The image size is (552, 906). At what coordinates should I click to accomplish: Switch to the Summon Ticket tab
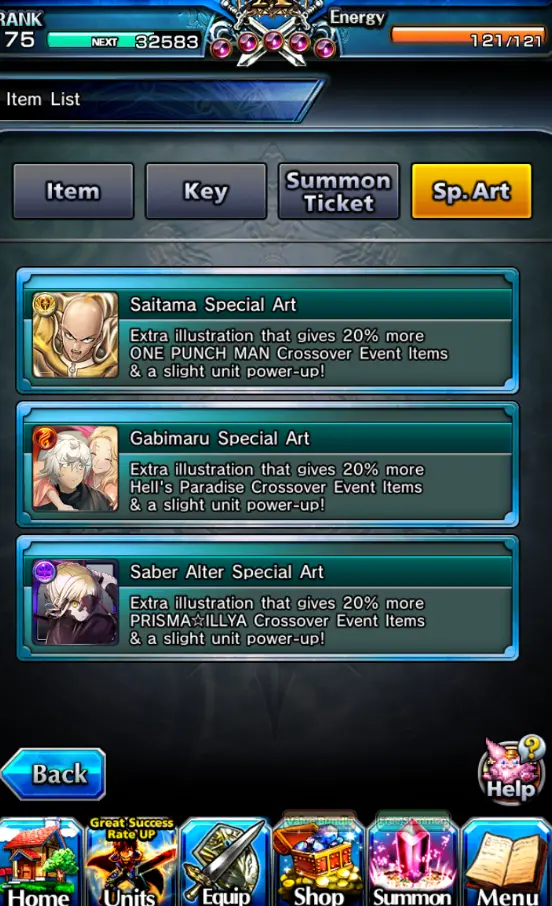click(x=339, y=191)
